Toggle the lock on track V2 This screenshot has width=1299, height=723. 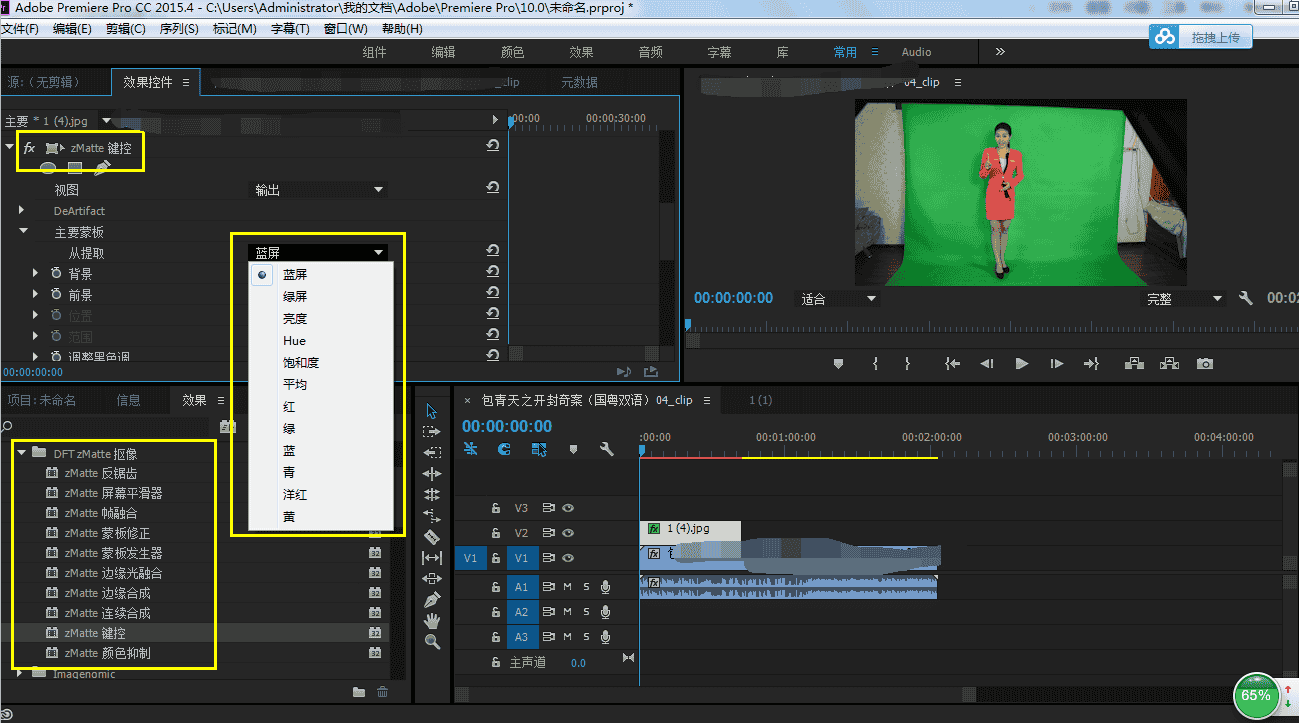pos(495,534)
